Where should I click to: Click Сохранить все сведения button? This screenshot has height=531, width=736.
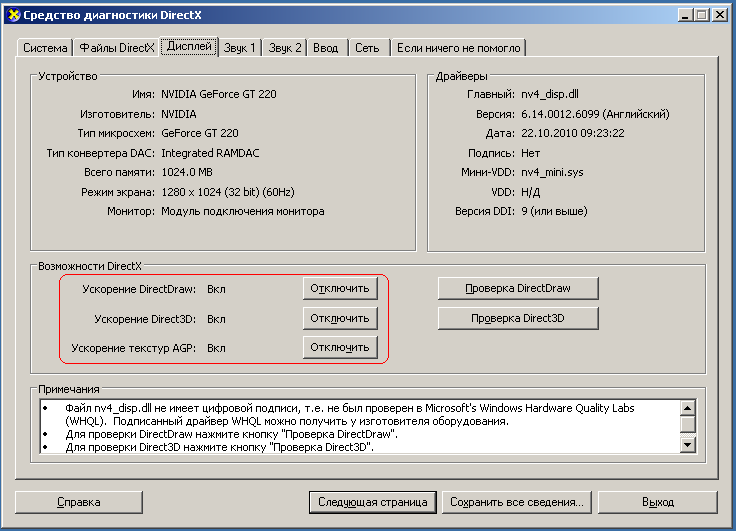(x=517, y=502)
